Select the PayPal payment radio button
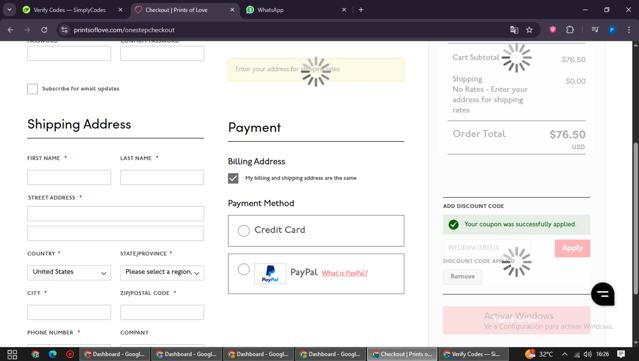 [244, 269]
